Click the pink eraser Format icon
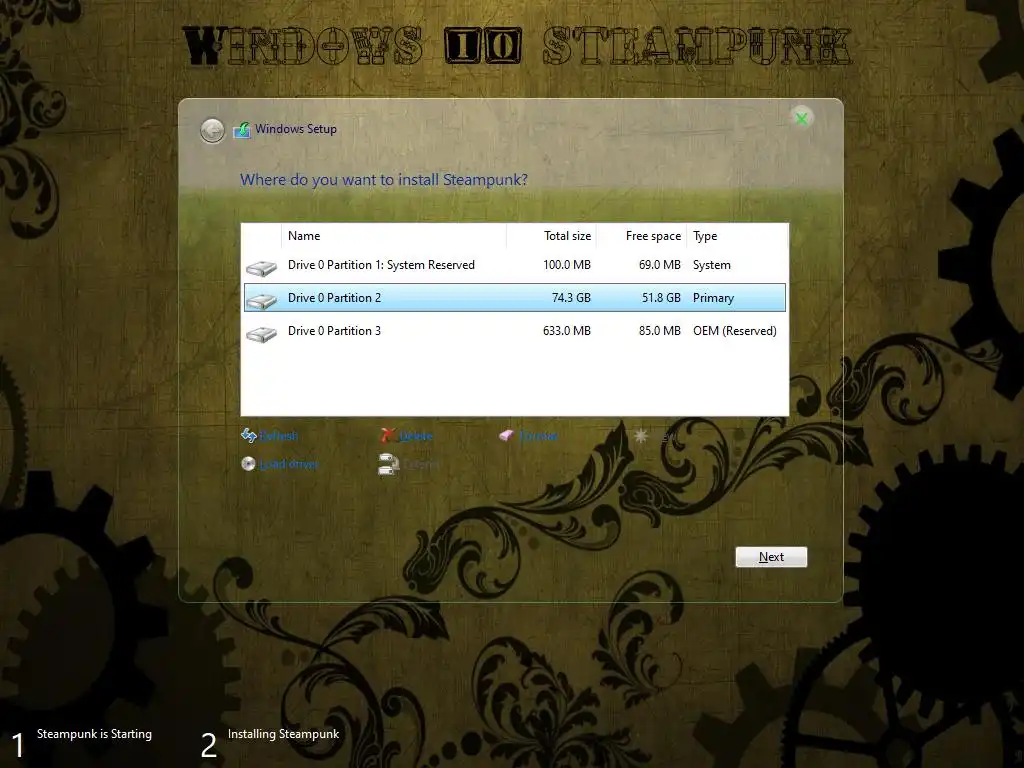1024x768 pixels. pyautogui.click(x=506, y=435)
